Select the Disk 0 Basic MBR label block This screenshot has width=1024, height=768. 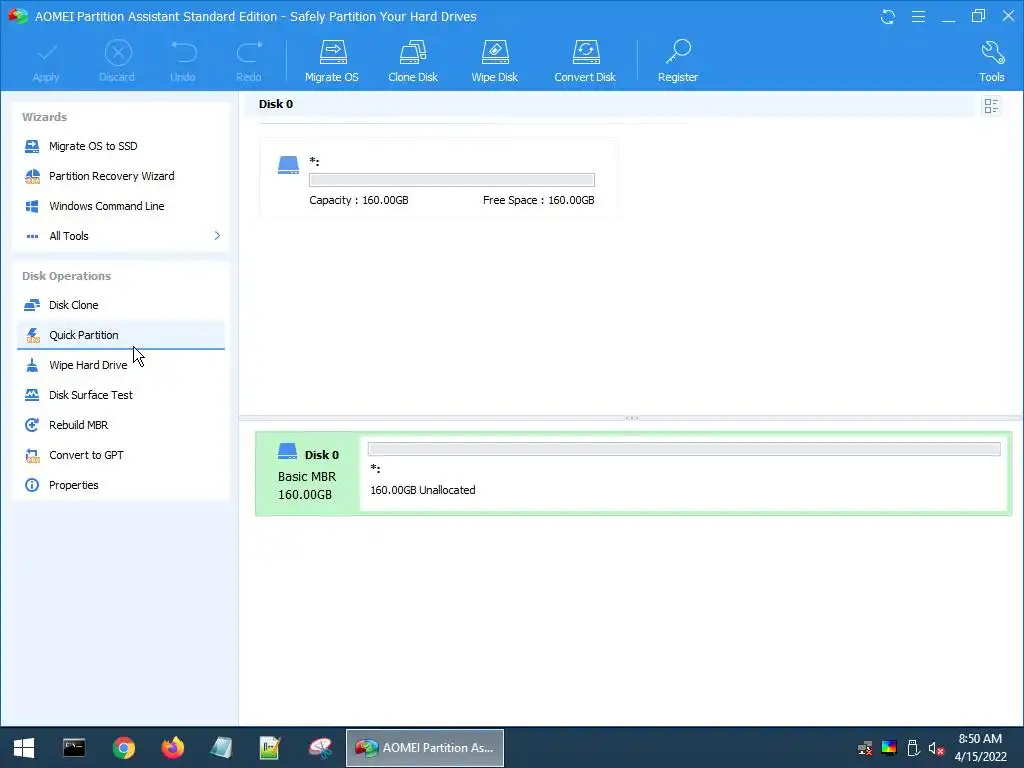click(307, 473)
